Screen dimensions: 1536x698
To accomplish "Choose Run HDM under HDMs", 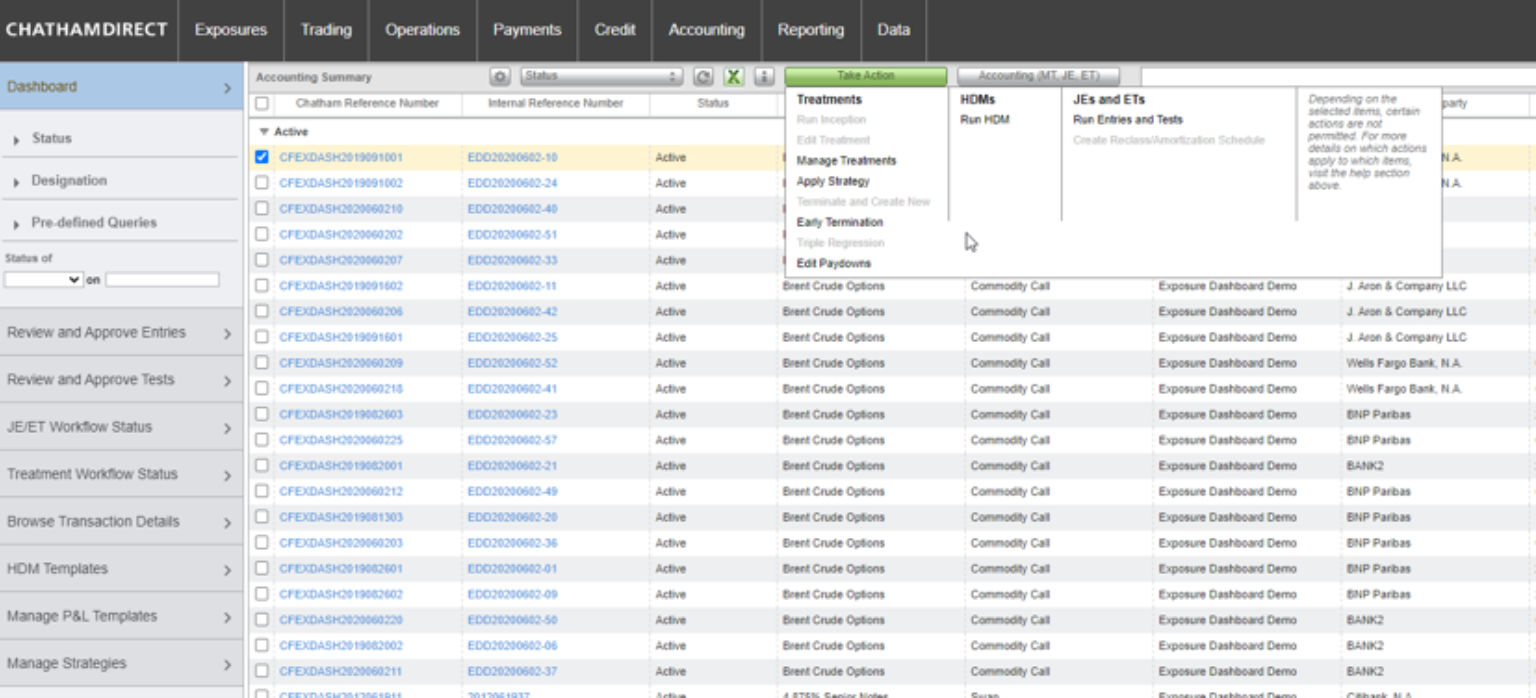I will tap(984, 120).
